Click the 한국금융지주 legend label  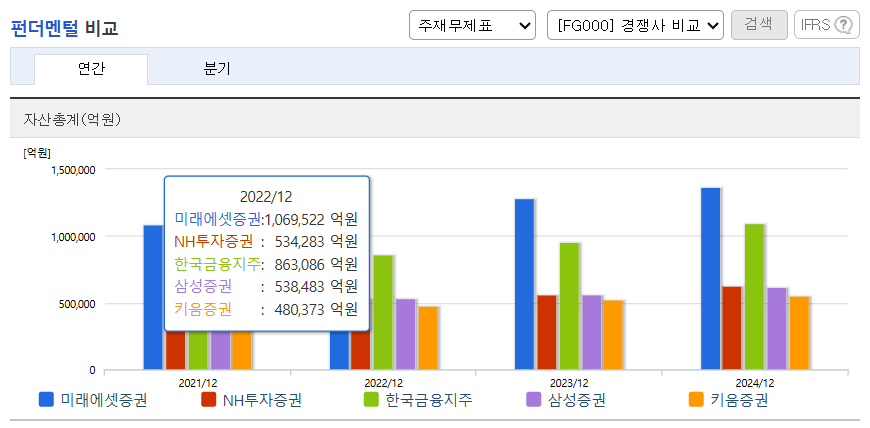428,400
